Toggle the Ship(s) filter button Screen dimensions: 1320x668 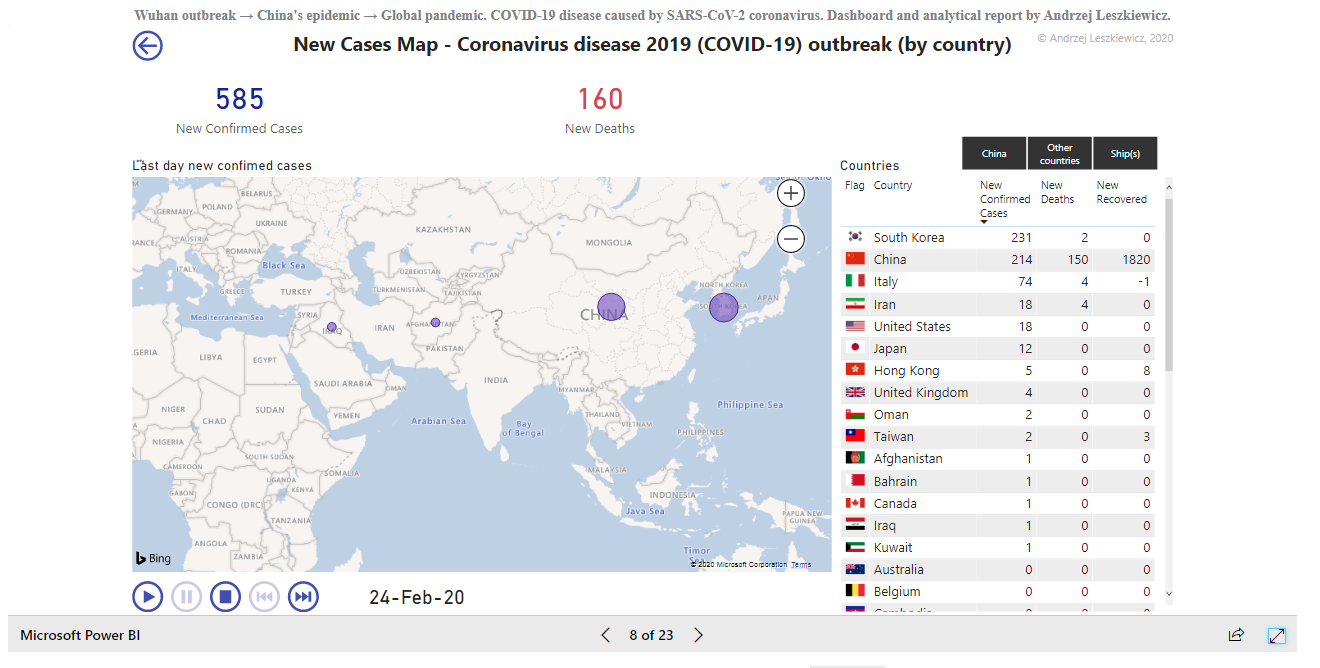point(1125,154)
